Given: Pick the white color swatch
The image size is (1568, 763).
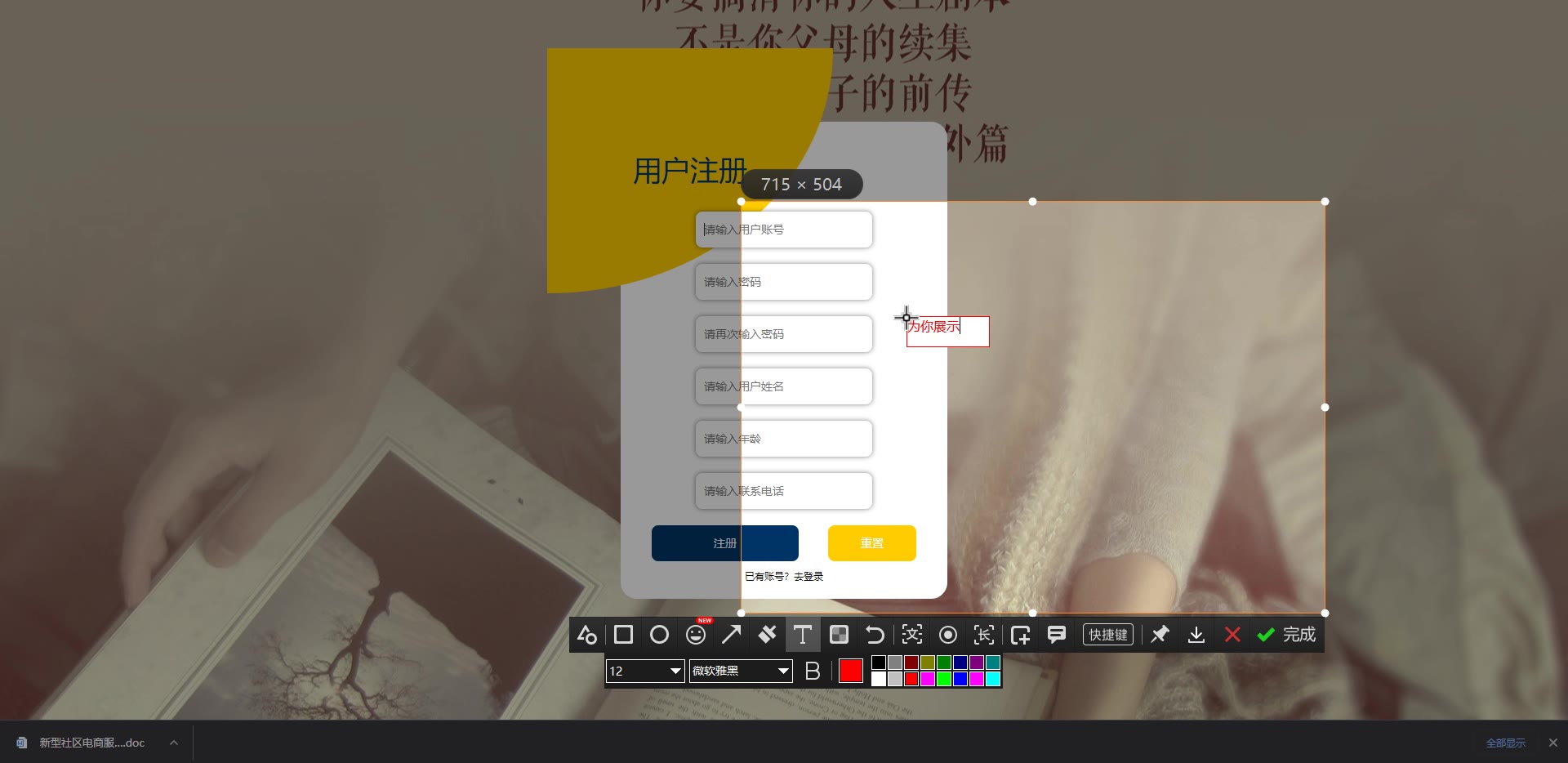Looking at the screenshot, I should click(x=879, y=679).
